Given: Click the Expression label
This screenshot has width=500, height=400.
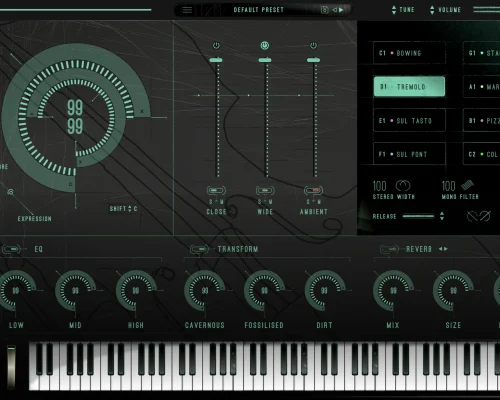Looking at the screenshot, I should tap(35, 219).
